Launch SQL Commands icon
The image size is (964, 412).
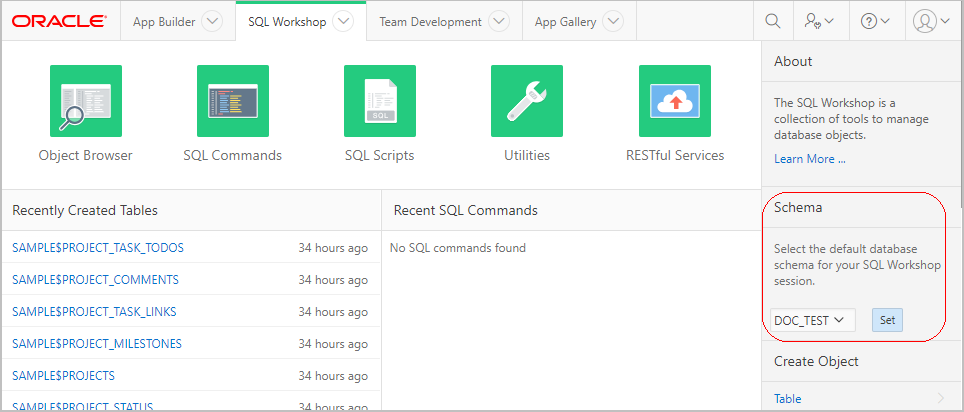tap(232, 101)
